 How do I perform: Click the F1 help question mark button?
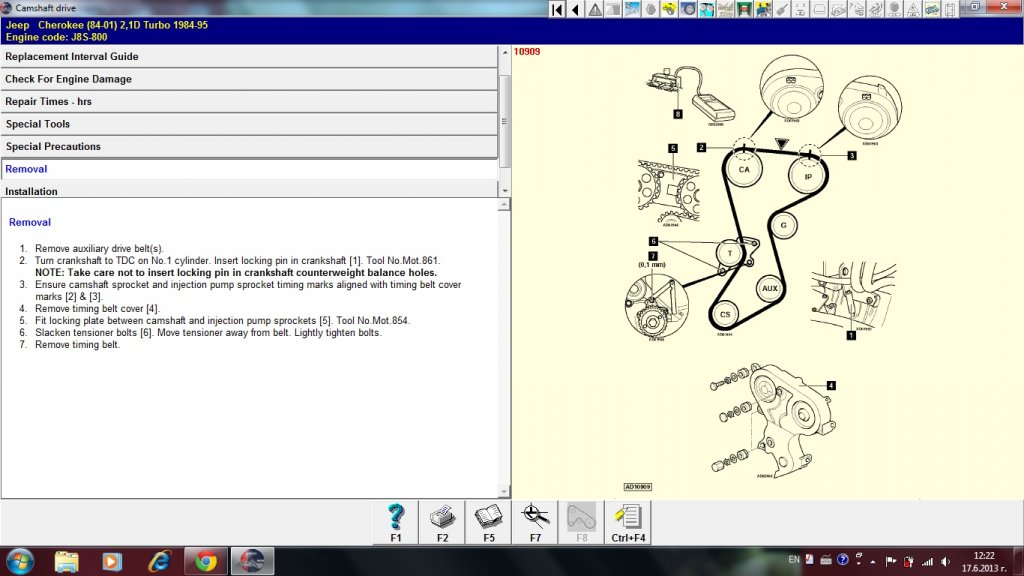pos(396,522)
